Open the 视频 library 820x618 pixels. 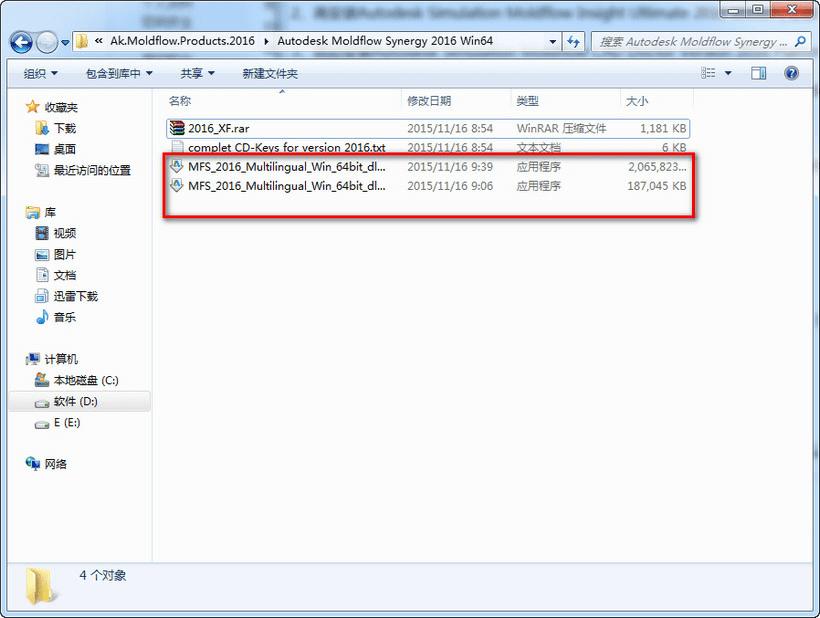point(65,233)
